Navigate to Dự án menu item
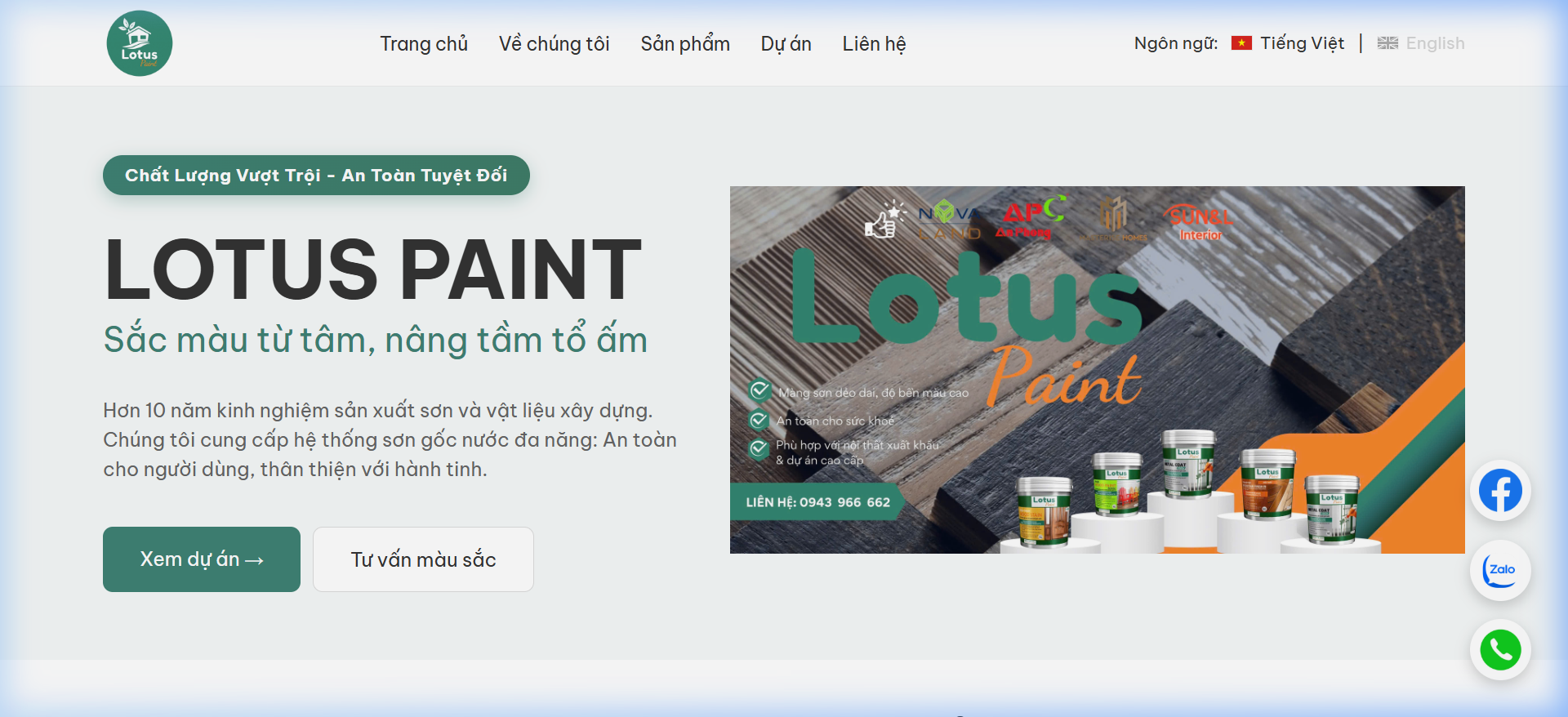 tap(786, 44)
